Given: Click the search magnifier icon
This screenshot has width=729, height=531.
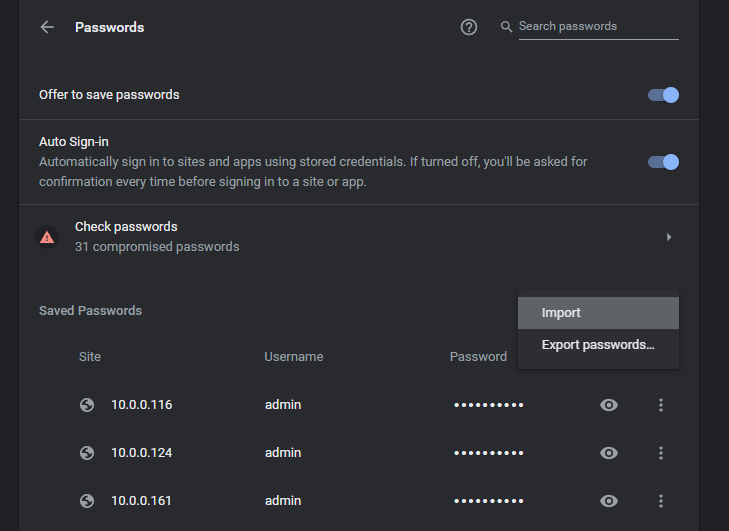Looking at the screenshot, I should click(x=506, y=27).
